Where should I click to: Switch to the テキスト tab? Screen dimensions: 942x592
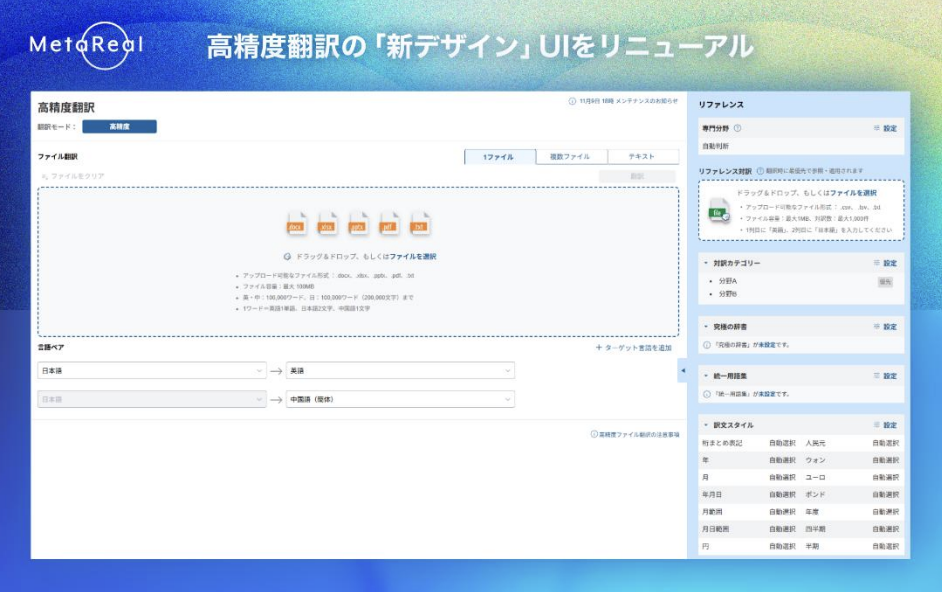pyautogui.click(x=642, y=157)
